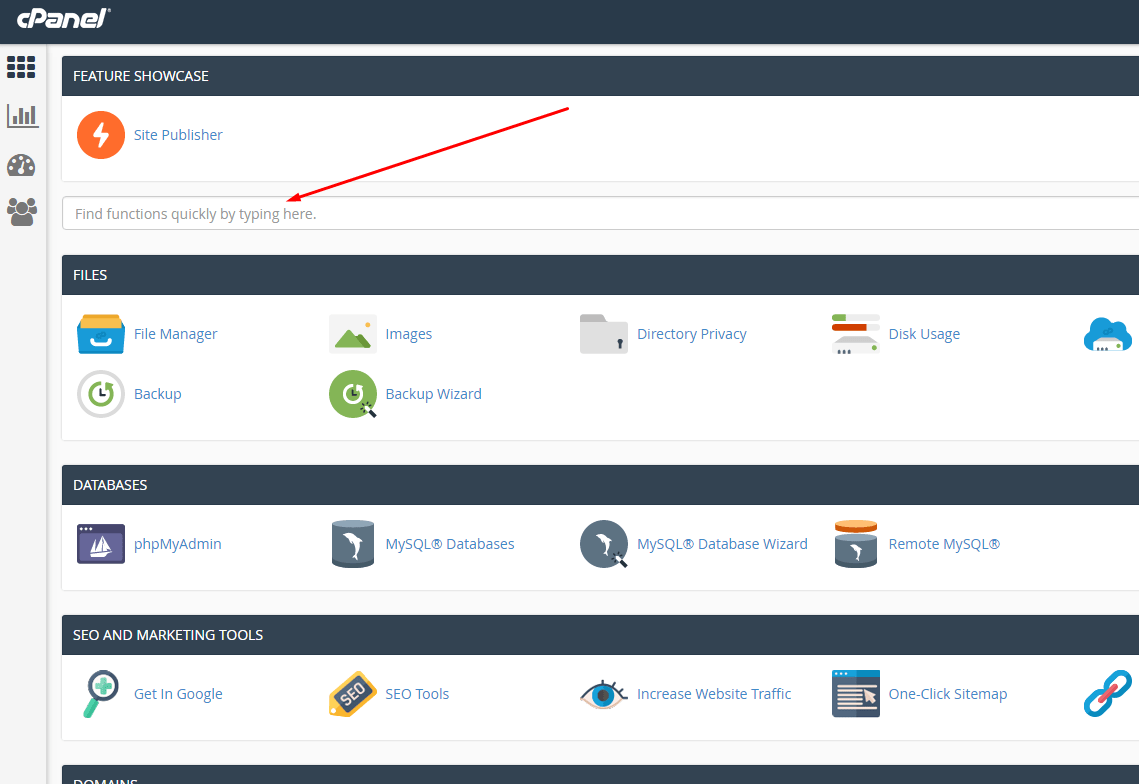Click the Dashboard gauge sidebar icon
1139x784 pixels.
(21, 165)
